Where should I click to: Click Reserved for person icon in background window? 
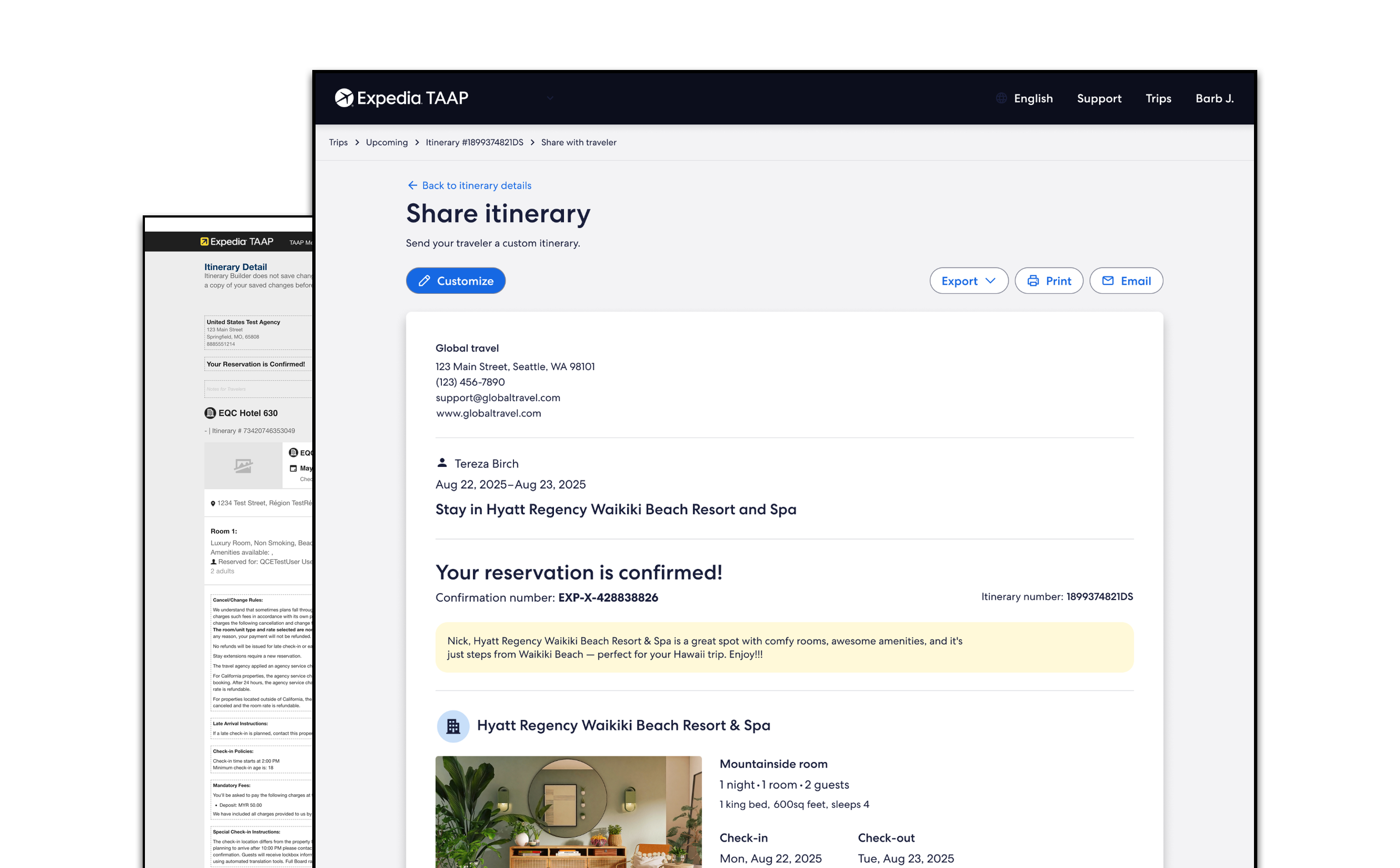pyautogui.click(x=214, y=562)
